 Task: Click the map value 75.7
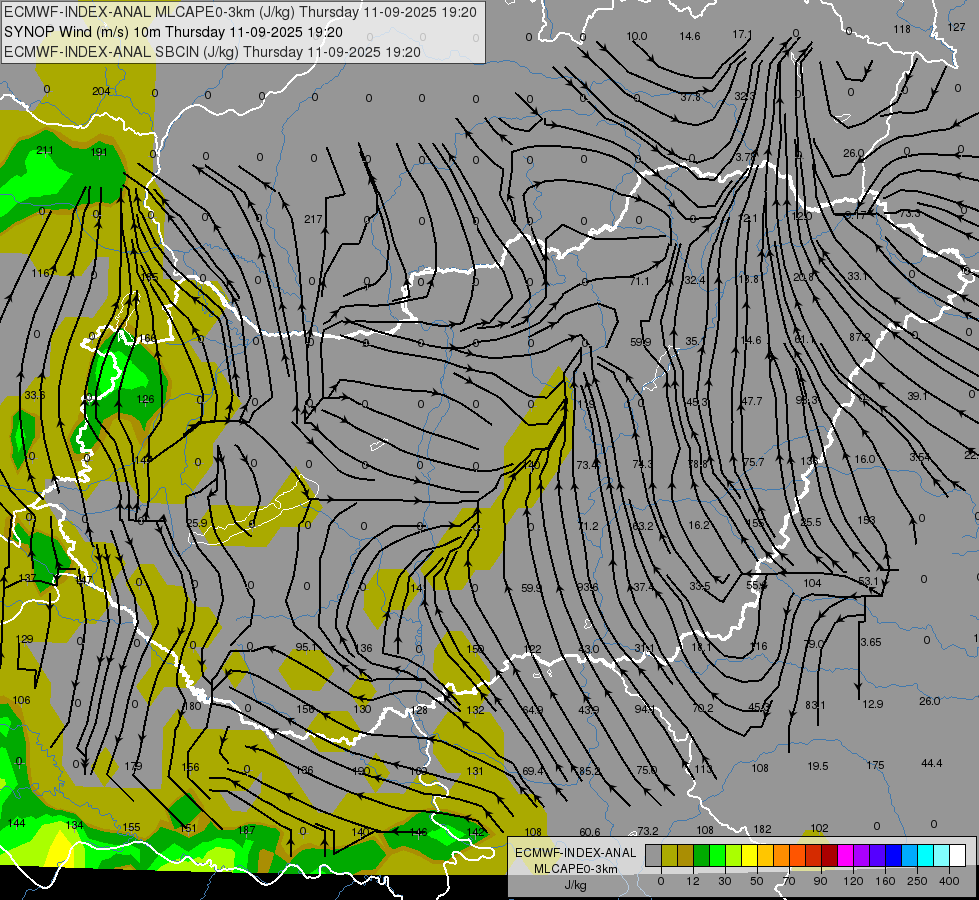coord(754,462)
